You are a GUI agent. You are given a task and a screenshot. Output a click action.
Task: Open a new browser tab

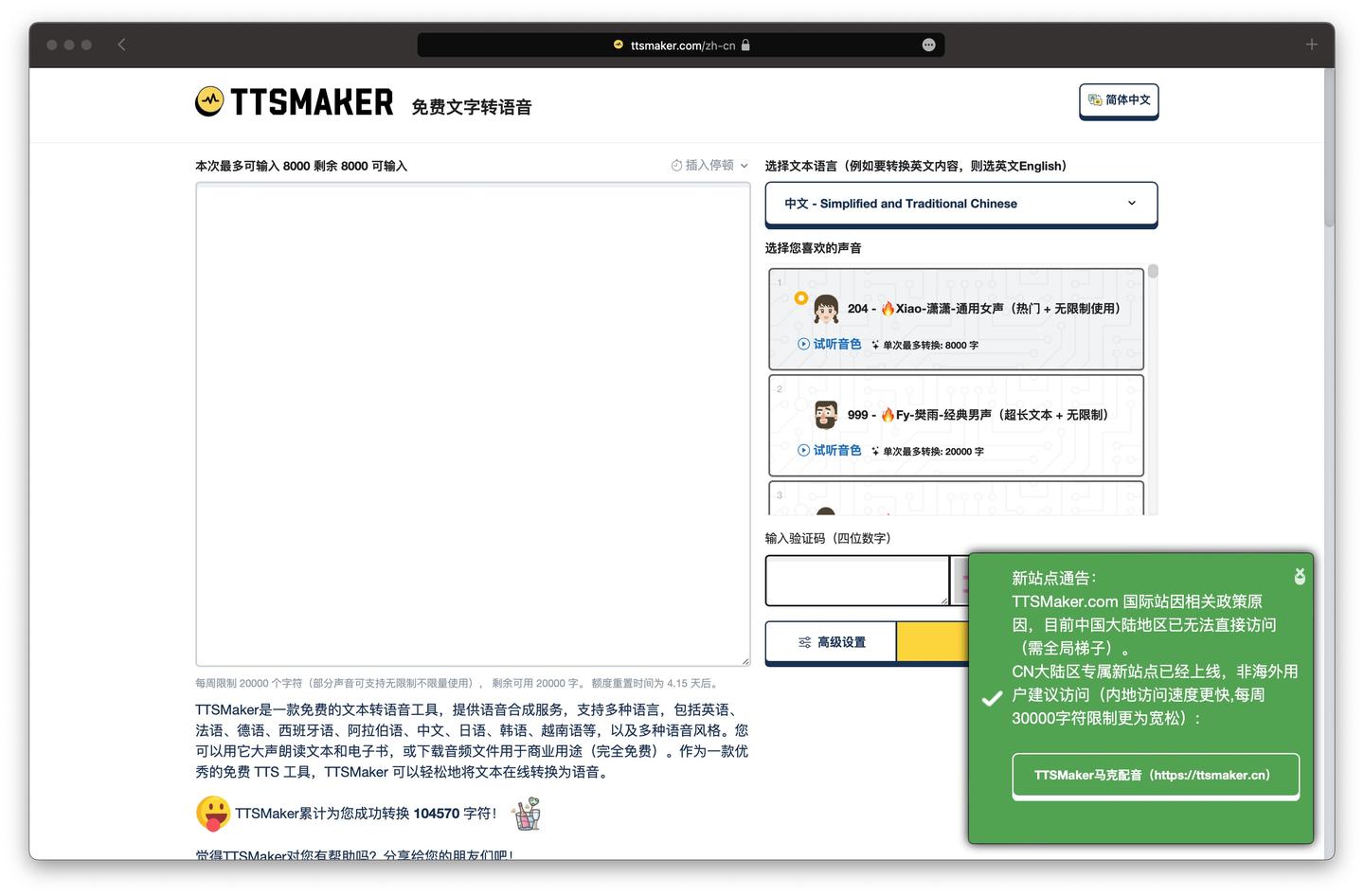pyautogui.click(x=1311, y=44)
